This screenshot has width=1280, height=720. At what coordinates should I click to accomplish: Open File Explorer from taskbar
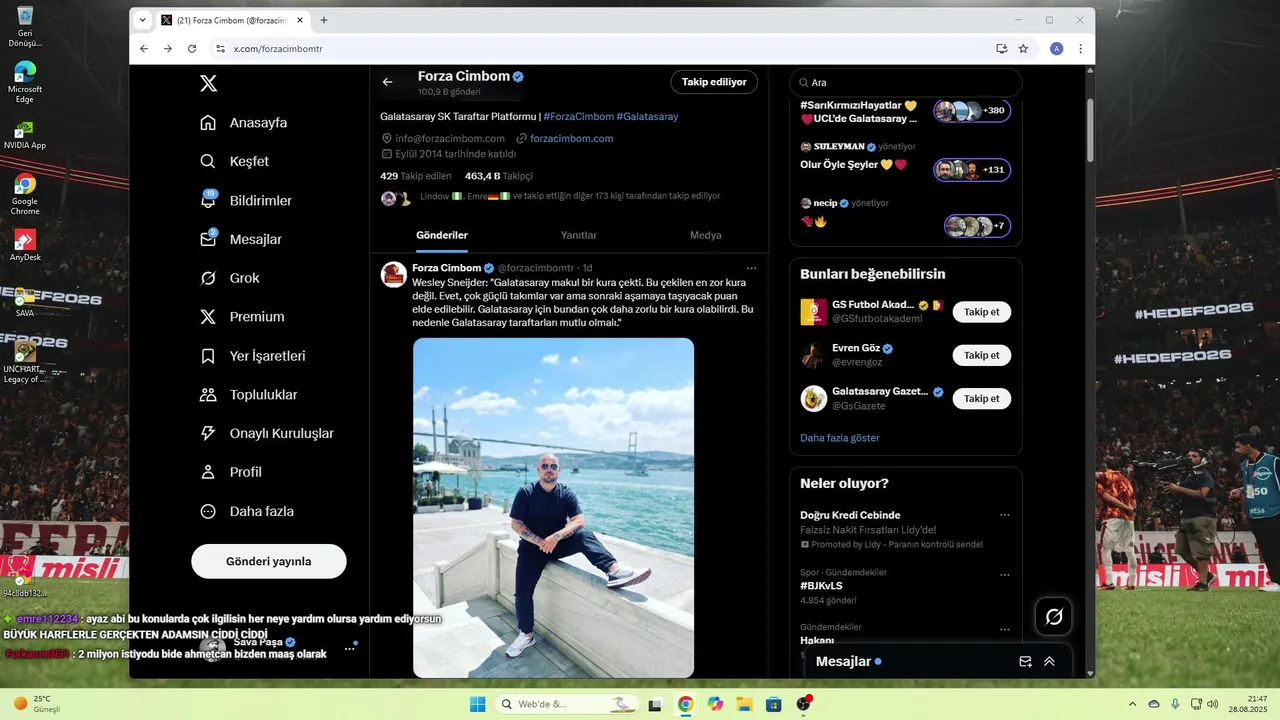744,704
